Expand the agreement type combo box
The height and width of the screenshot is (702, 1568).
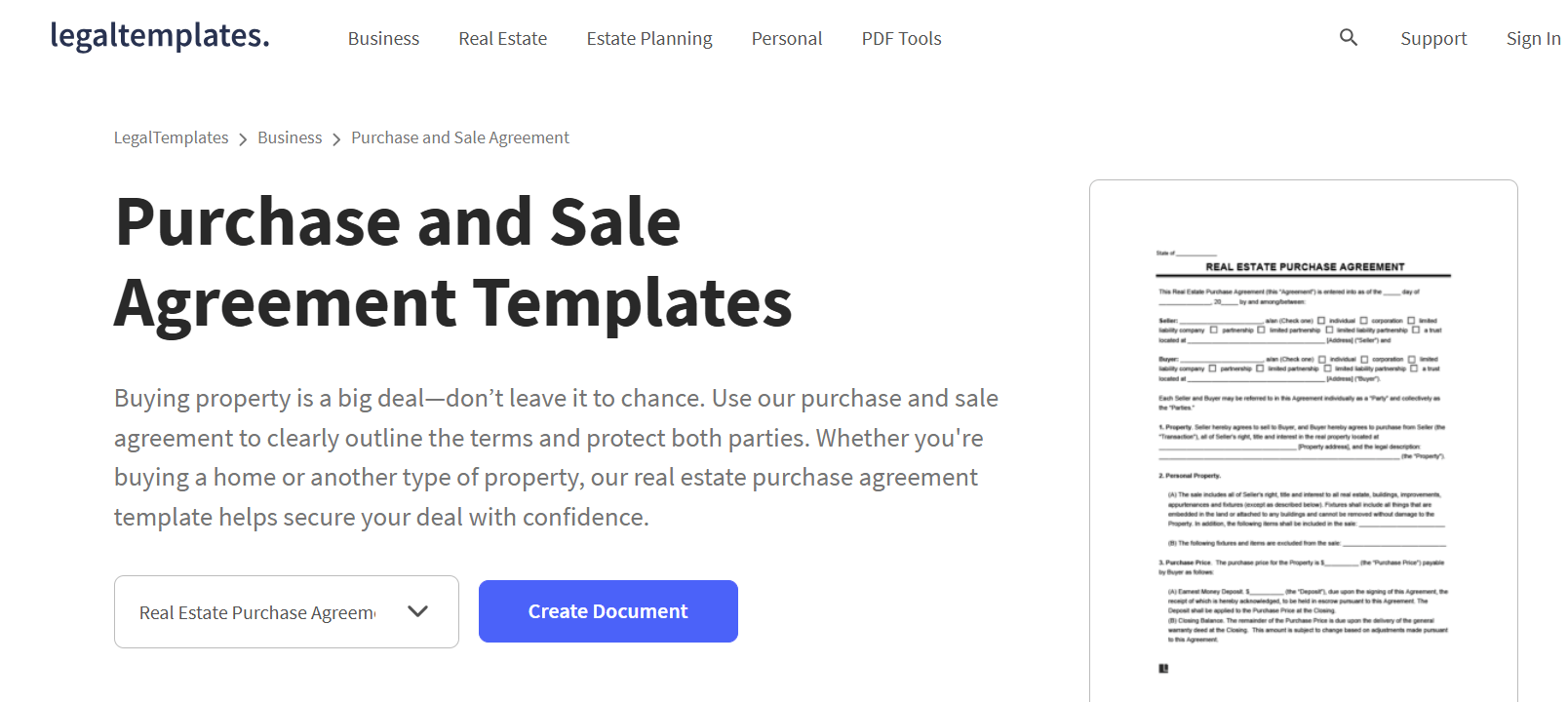tap(286, 611)
